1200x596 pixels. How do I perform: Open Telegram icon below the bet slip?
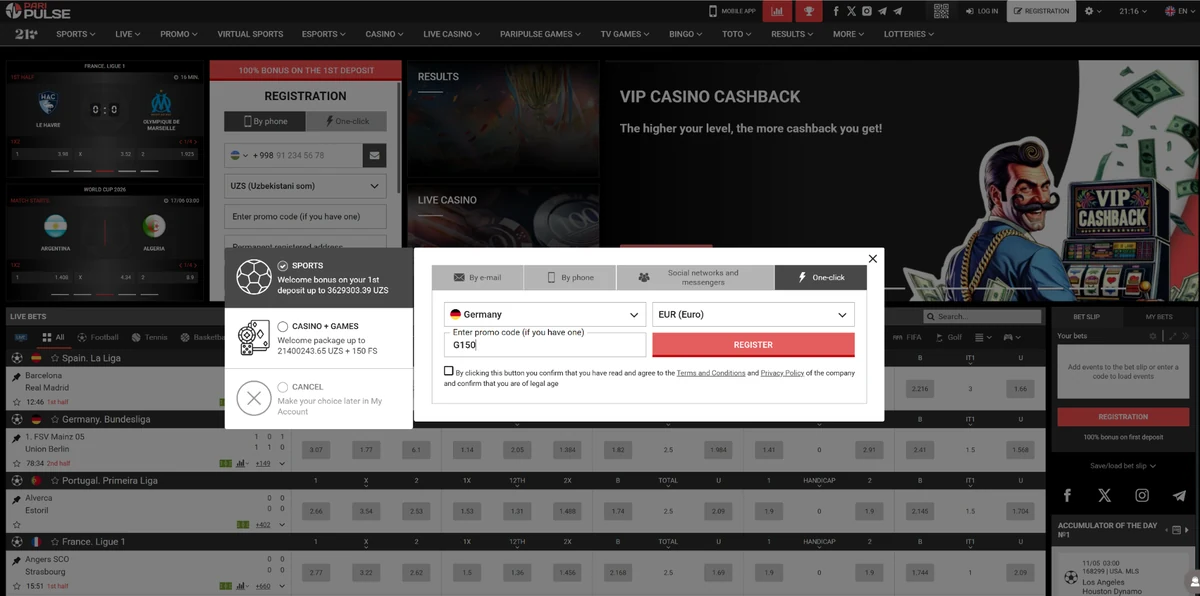1179,495
